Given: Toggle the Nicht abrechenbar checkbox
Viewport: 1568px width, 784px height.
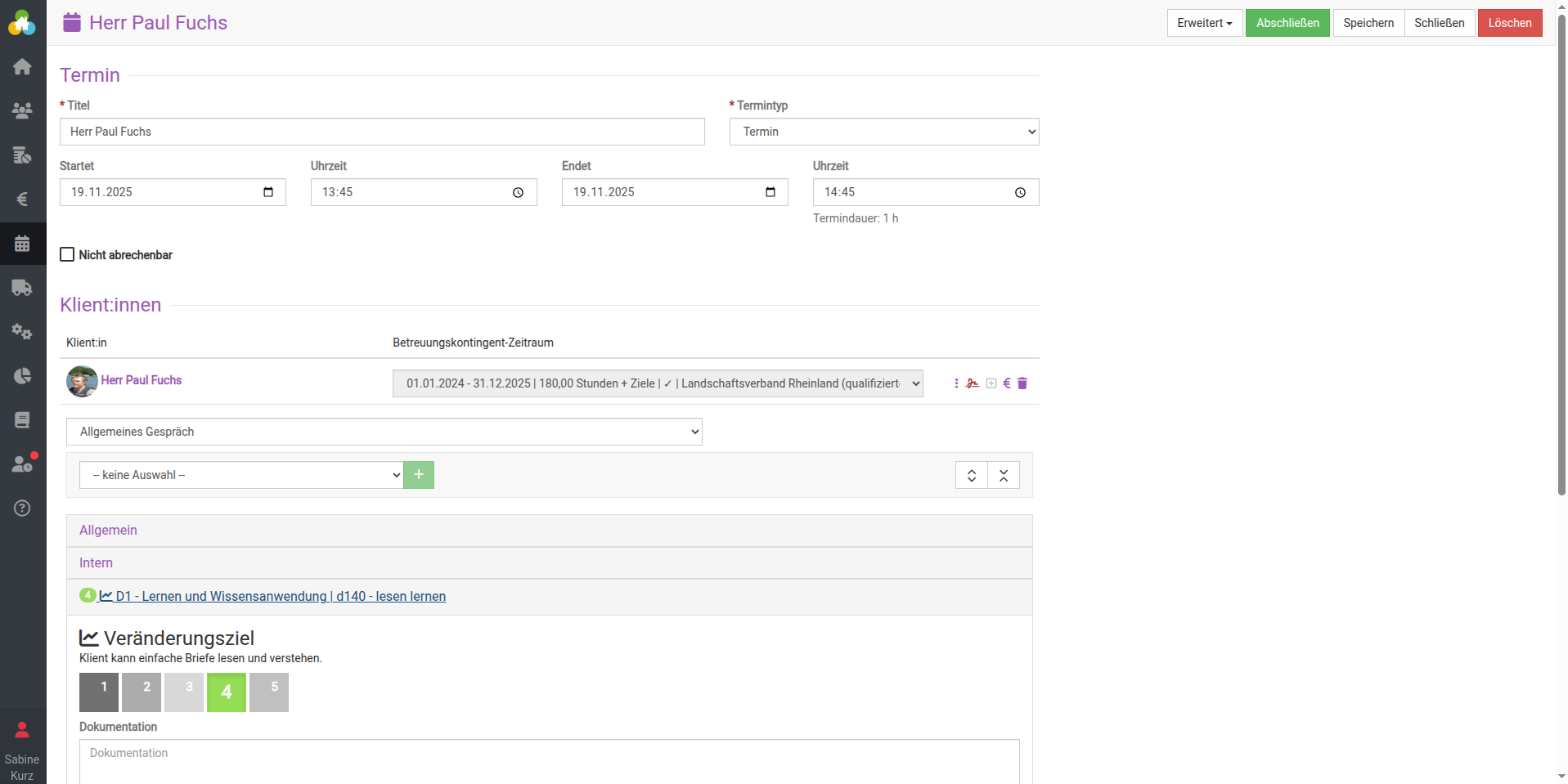Looking at the screenshot, I should [67, 255].
